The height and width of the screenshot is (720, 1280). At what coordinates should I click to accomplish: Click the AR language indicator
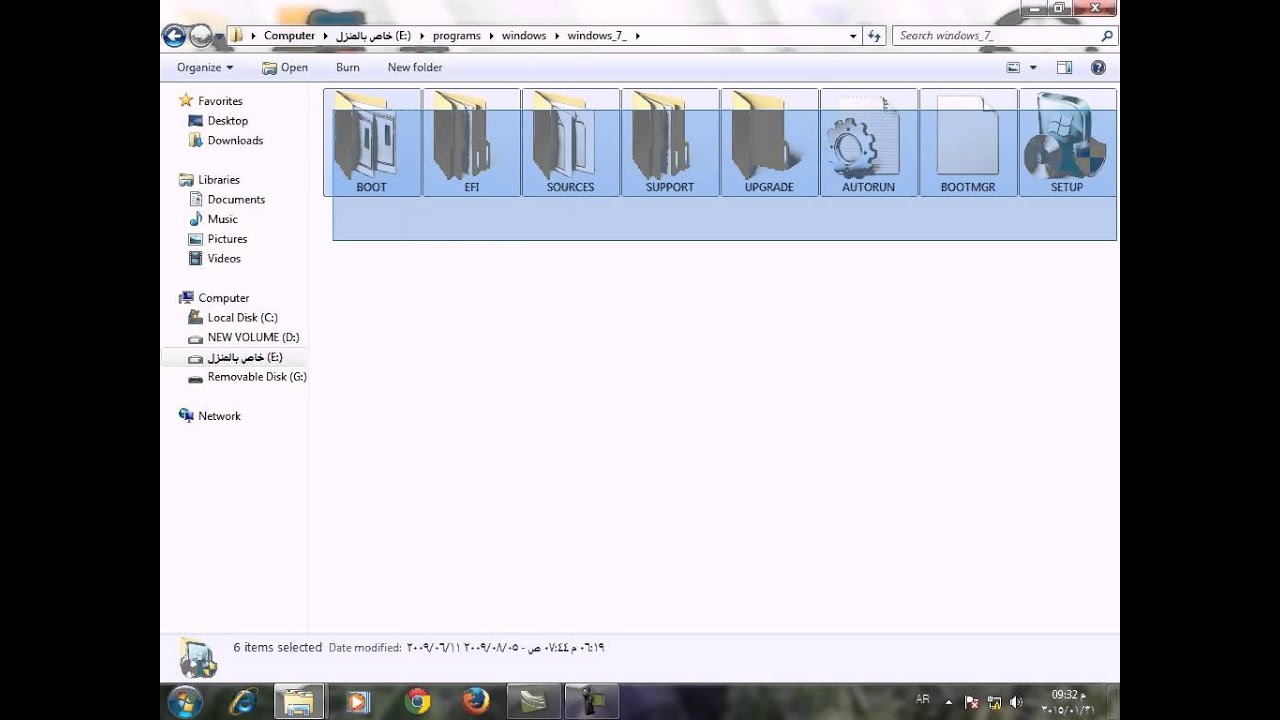pyautogui.click(x=923, y=700)
